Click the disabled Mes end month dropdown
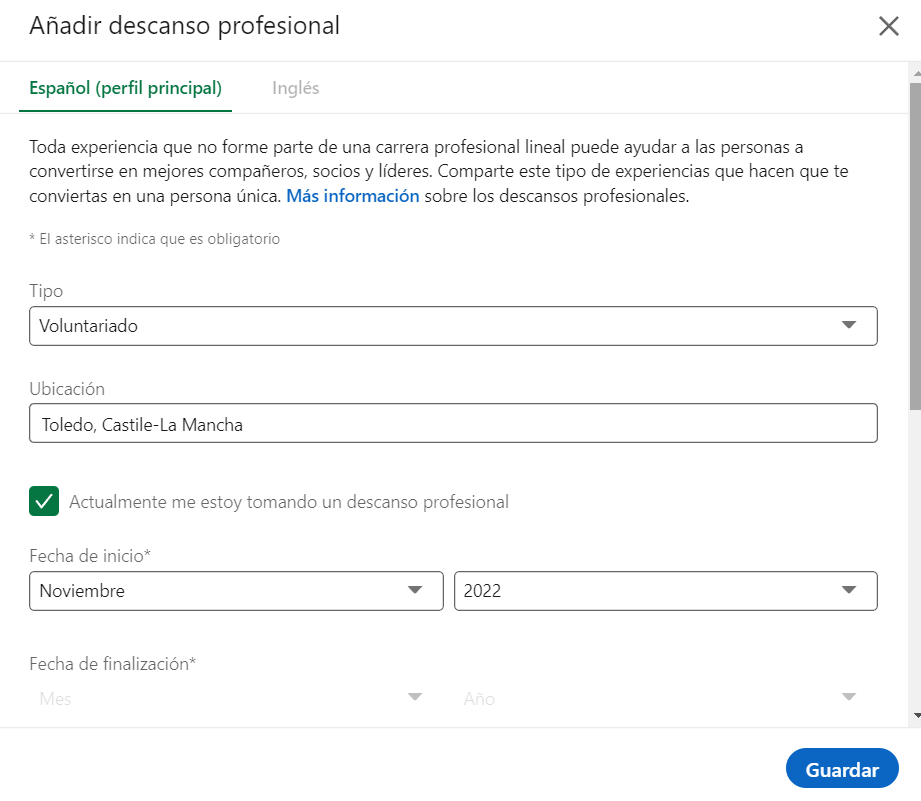Image resolution: width=921 pixels, height=801 pixels. point(236,698)
